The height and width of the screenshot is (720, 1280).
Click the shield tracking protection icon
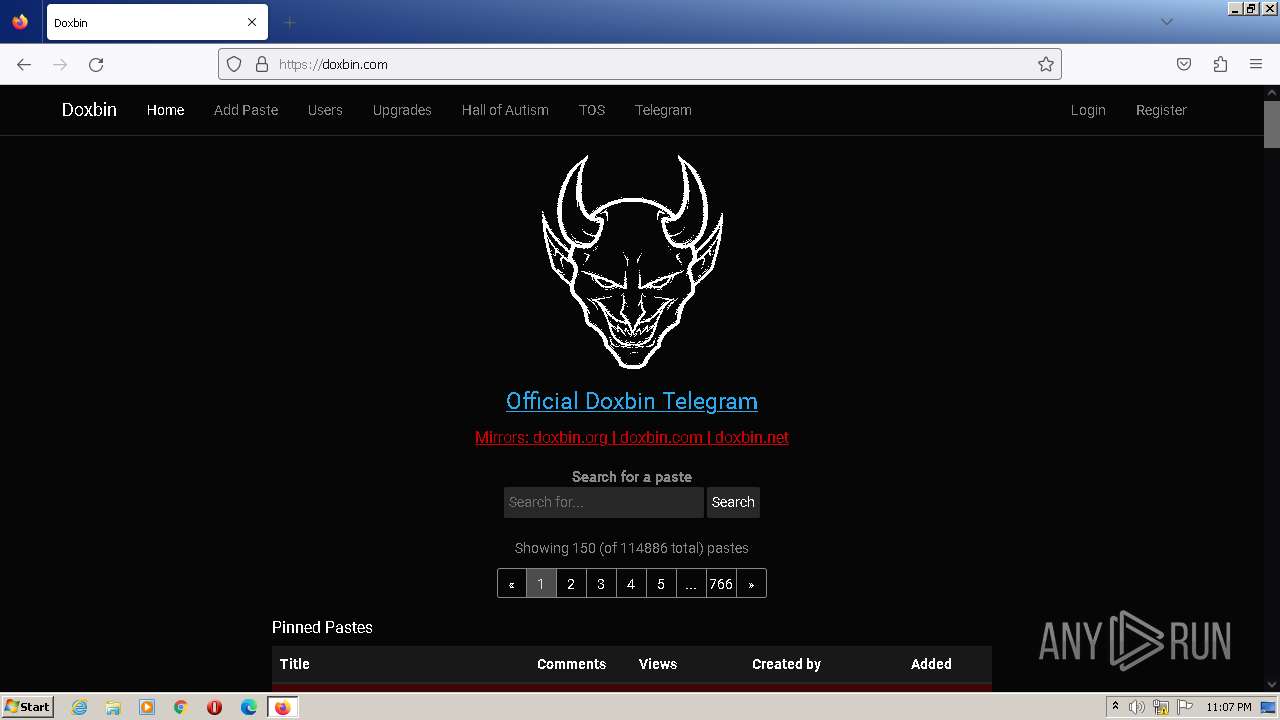click(234, 64)
